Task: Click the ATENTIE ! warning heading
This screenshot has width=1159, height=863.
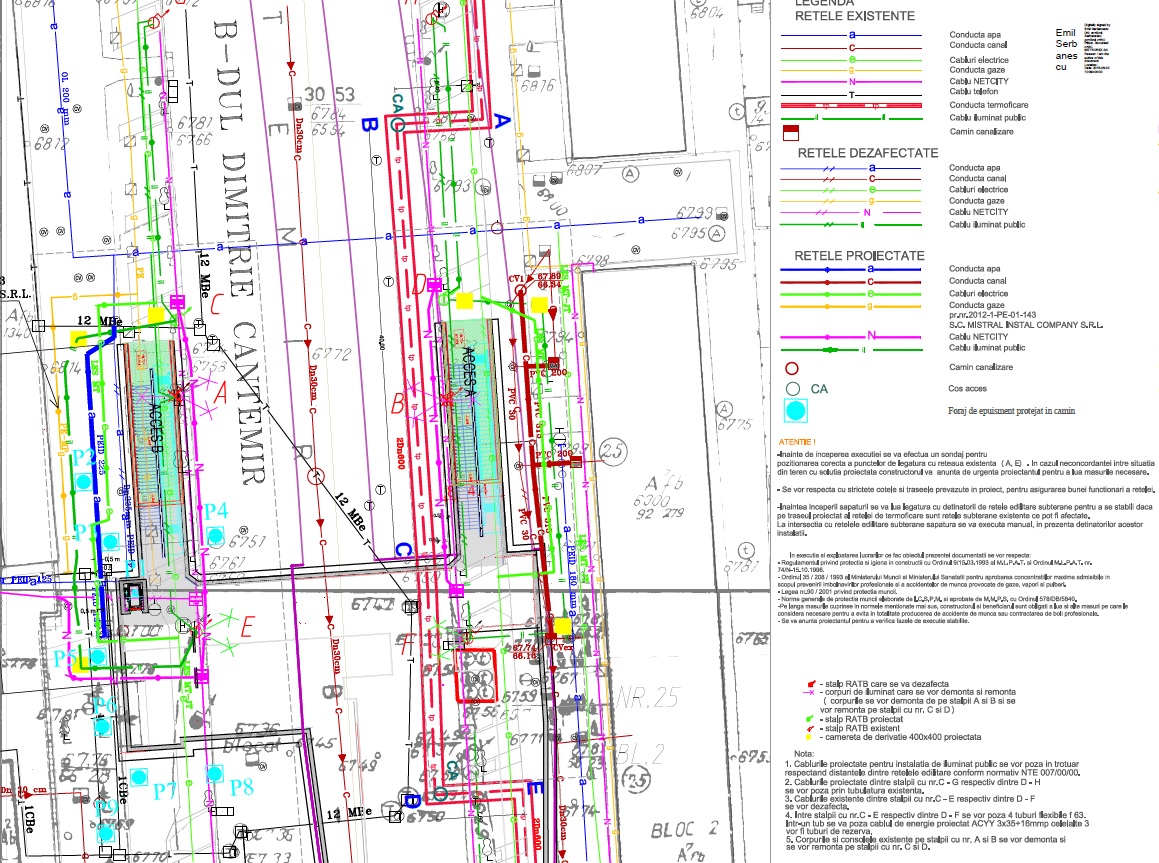Action: click(797, 442)
